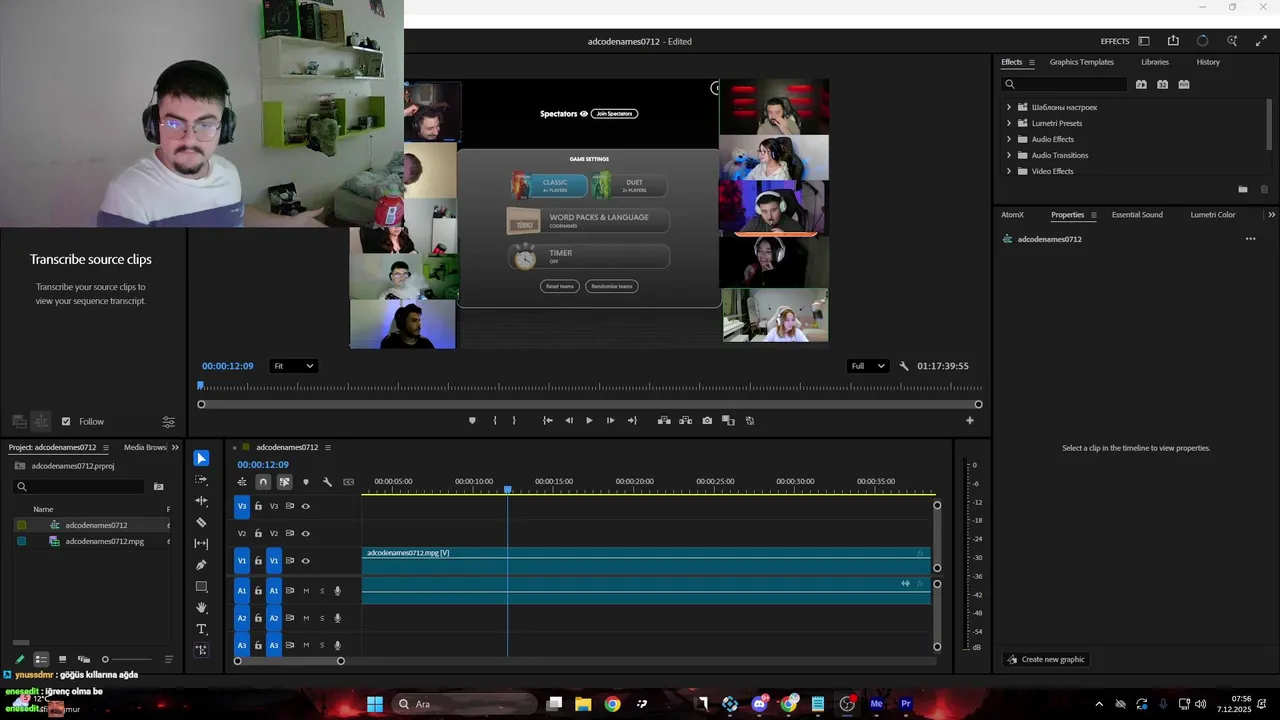
Task: Toggle the timeline caption track CC button
Action: point(348,482)
